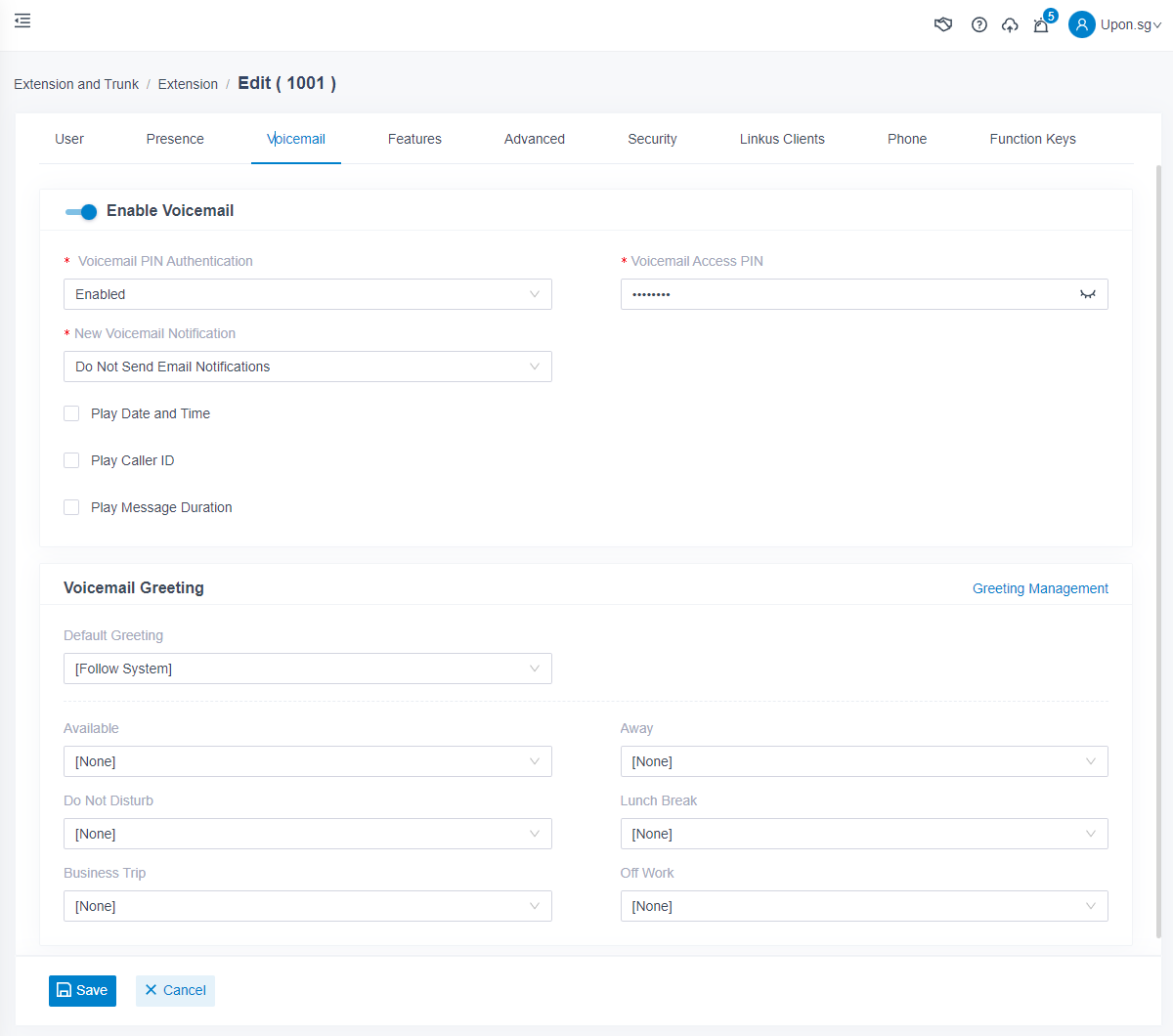The width and height of the screenshot is (1173, 1036).
Task: Open the Linkus Clients tab
Action: (782, 139)
